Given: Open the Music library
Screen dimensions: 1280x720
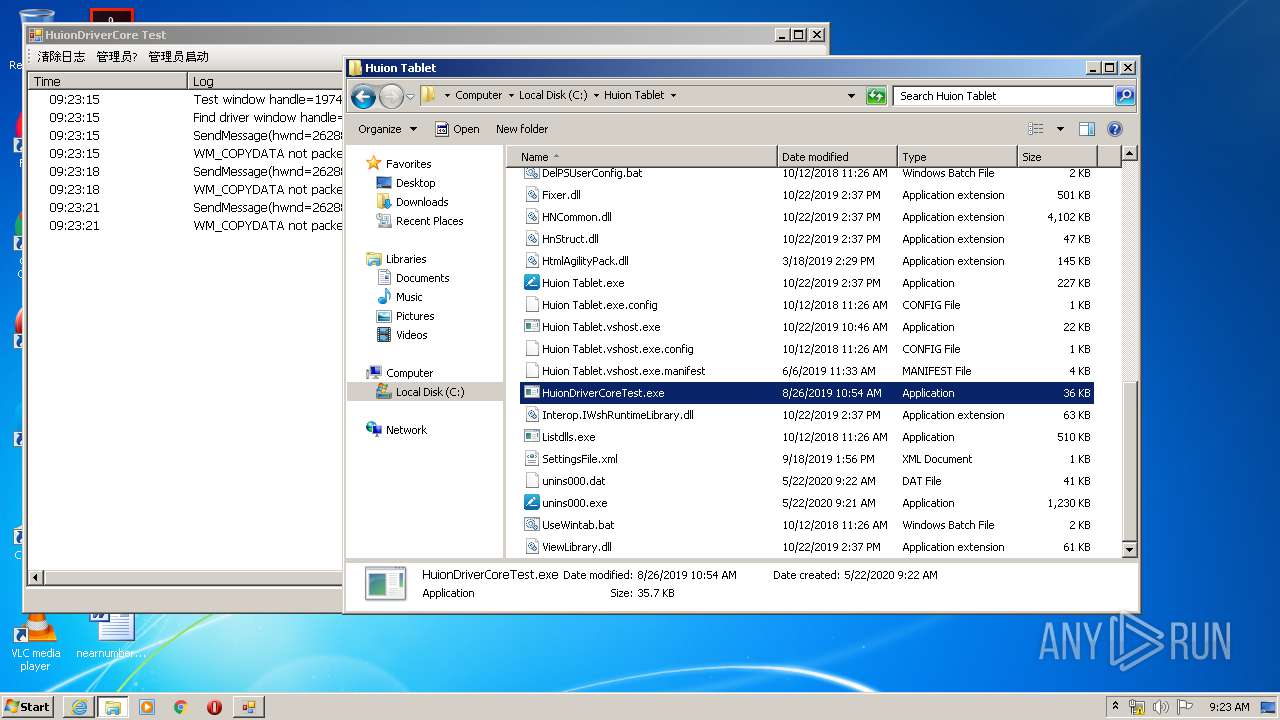Looking at the screenshot, I should point(409,297).
